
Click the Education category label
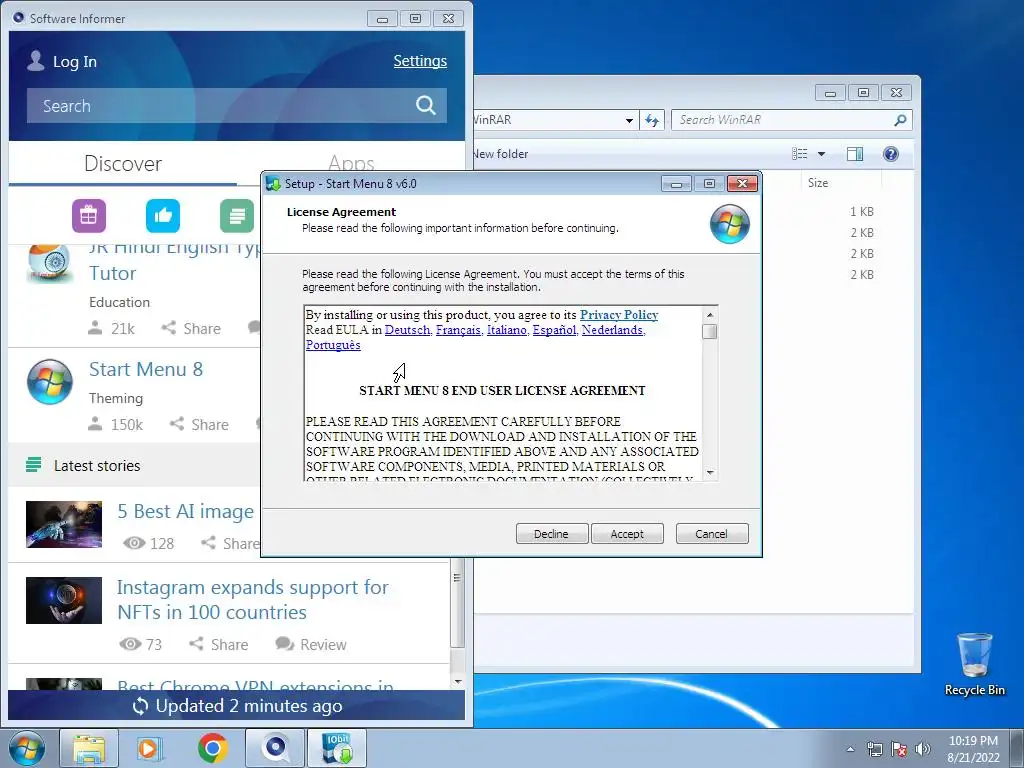tap(120, 302)
